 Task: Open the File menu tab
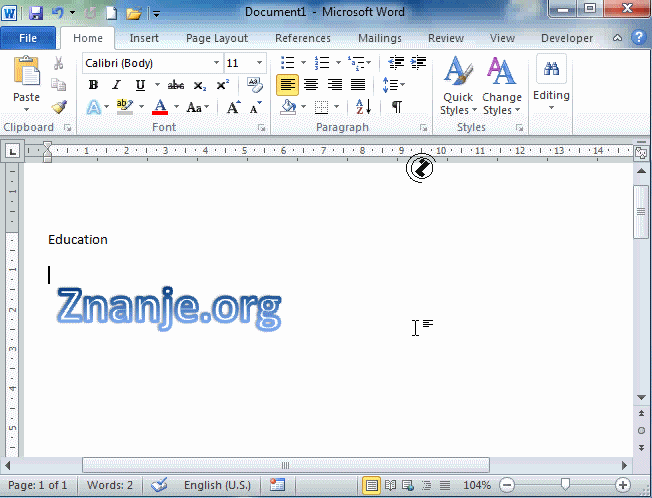(28, 38)
